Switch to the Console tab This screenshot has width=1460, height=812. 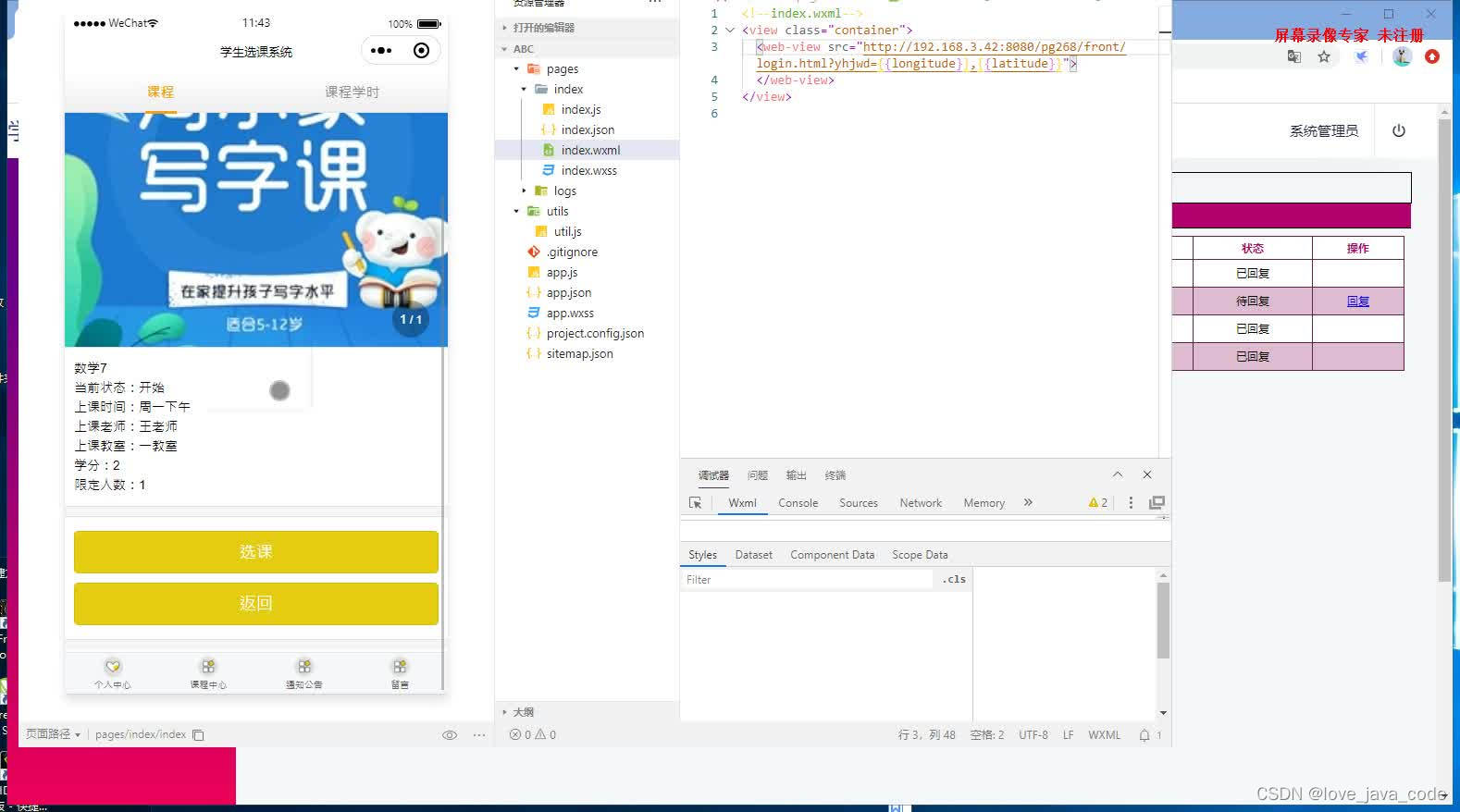pyautogui.click(x=798, y=503)
